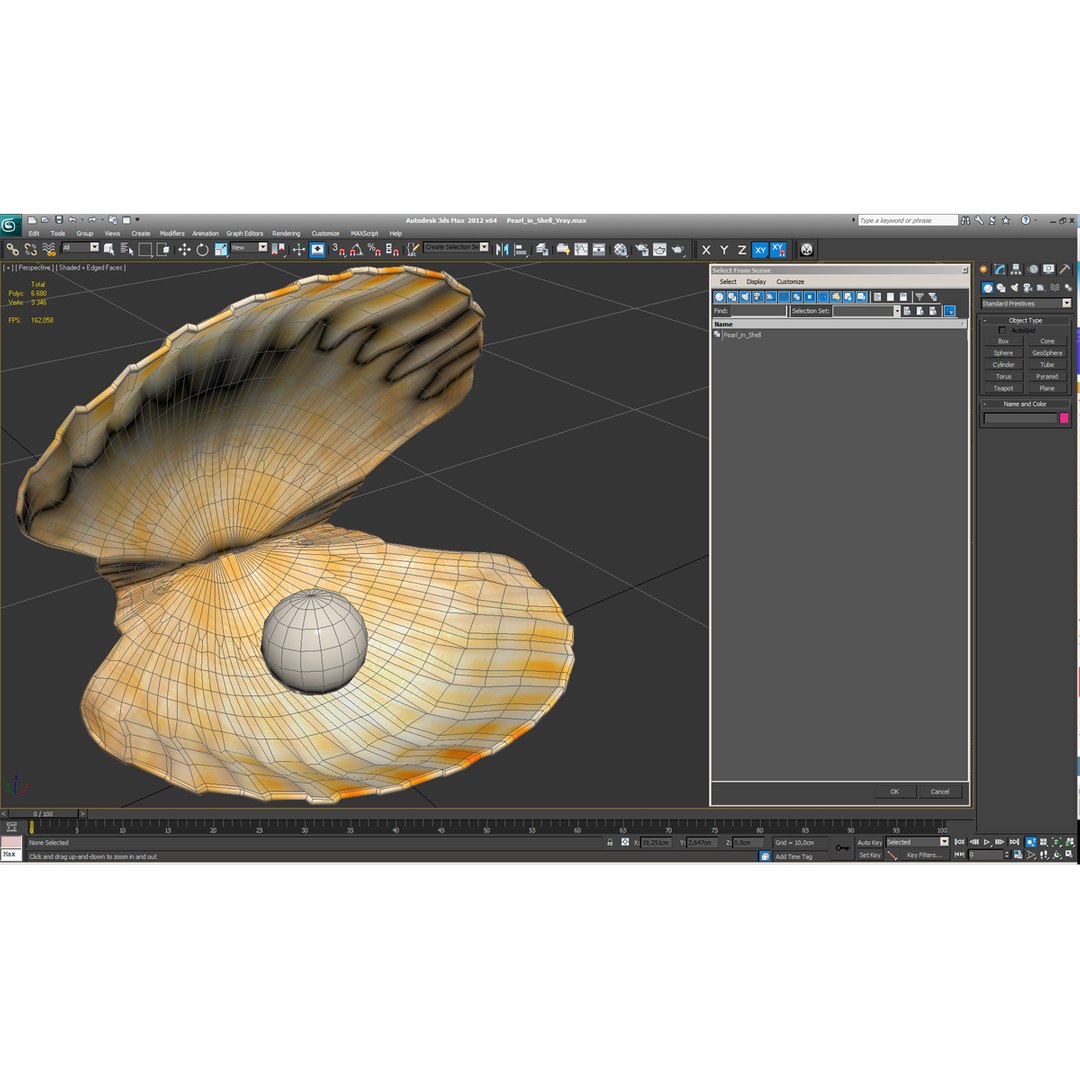Toggle the Spinner Snap icon
The image size is (1080, 1080).
point(392,249)
